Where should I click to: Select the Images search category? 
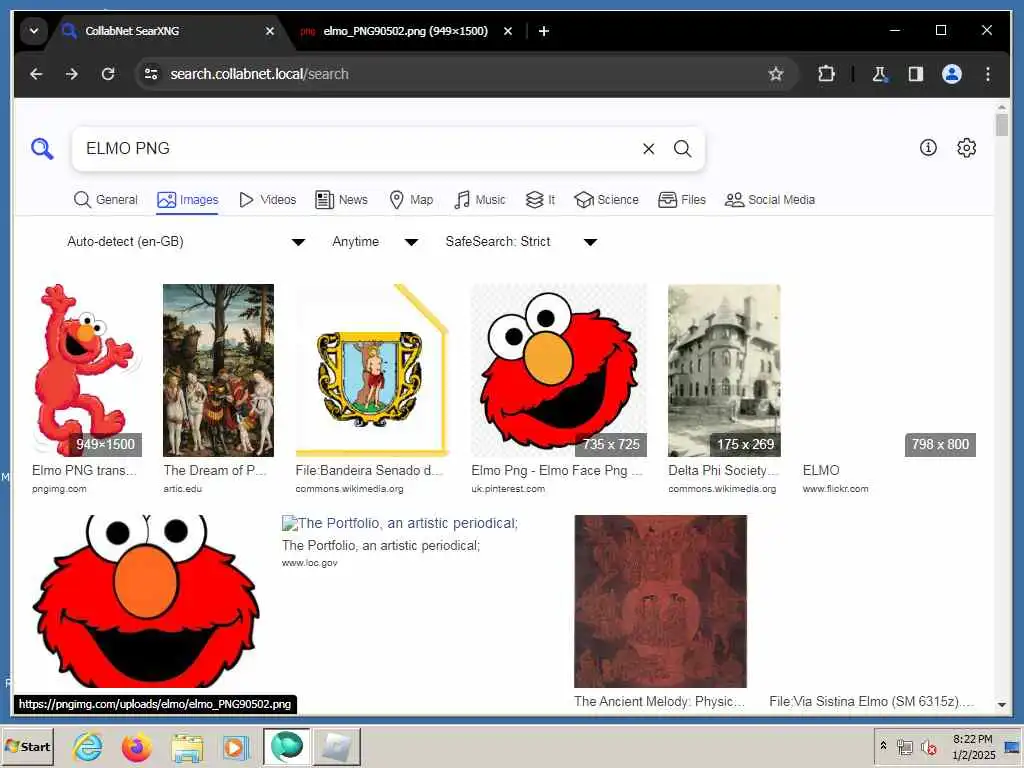pos(187,200)
